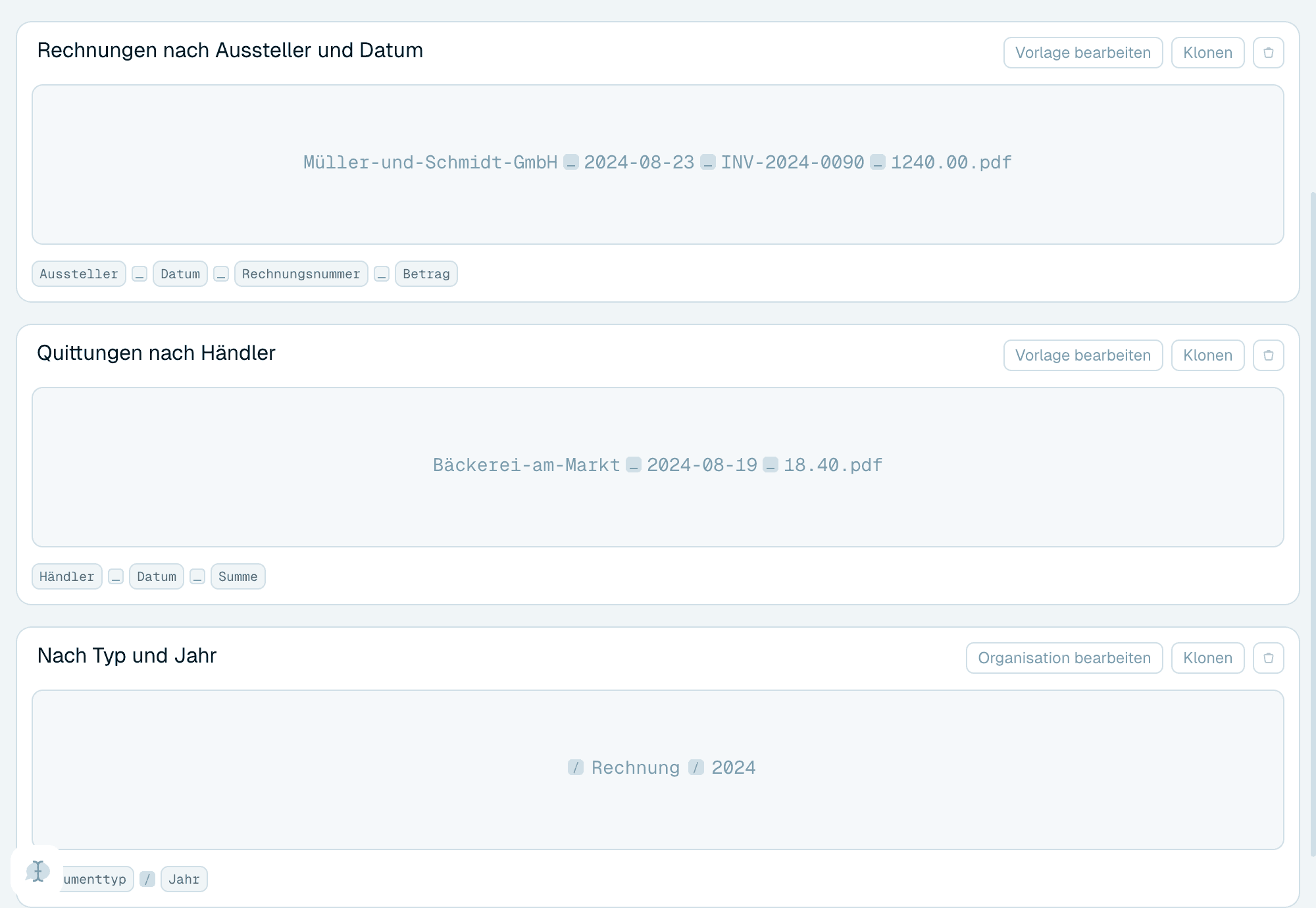The width and height of the screenshot is (1316, 908).
Task: Select the Aussteller token chip
Action: tap(79, 274)
